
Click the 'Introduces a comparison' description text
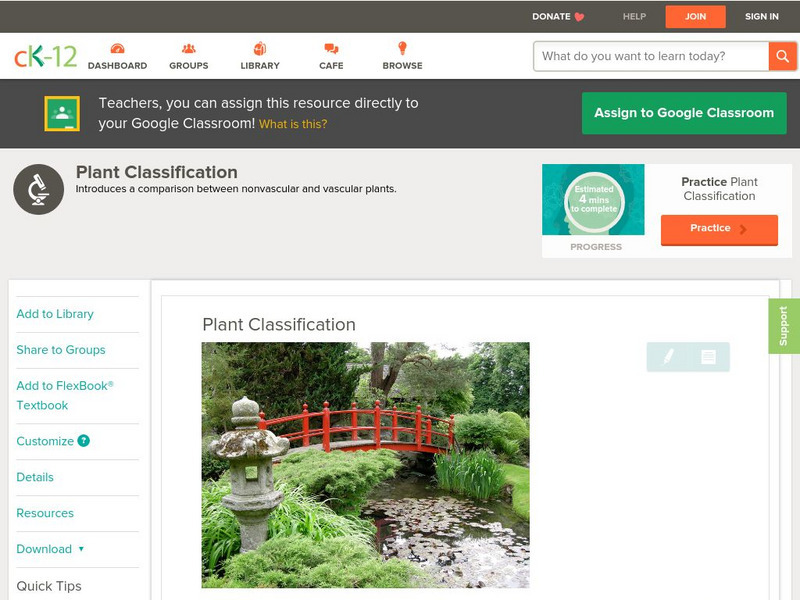(236, 189)
